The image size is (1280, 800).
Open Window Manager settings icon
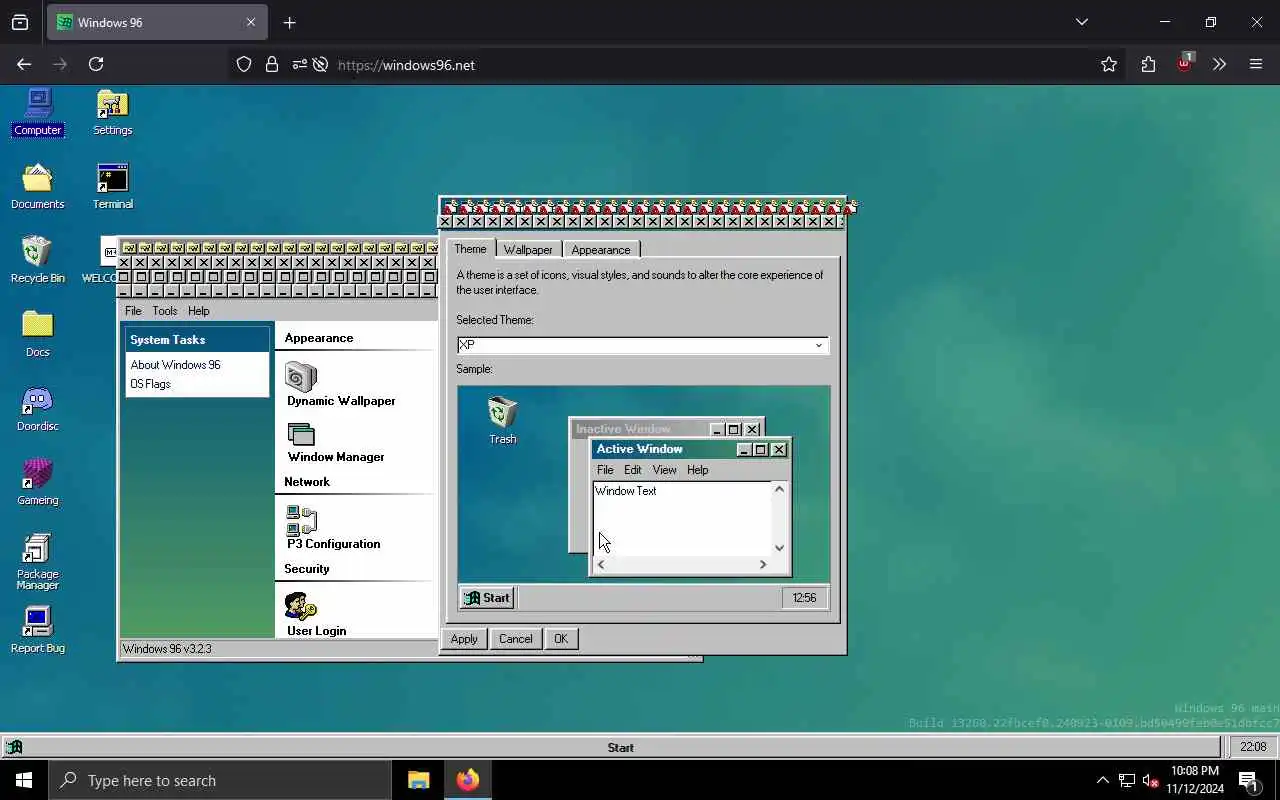(301, 435)
